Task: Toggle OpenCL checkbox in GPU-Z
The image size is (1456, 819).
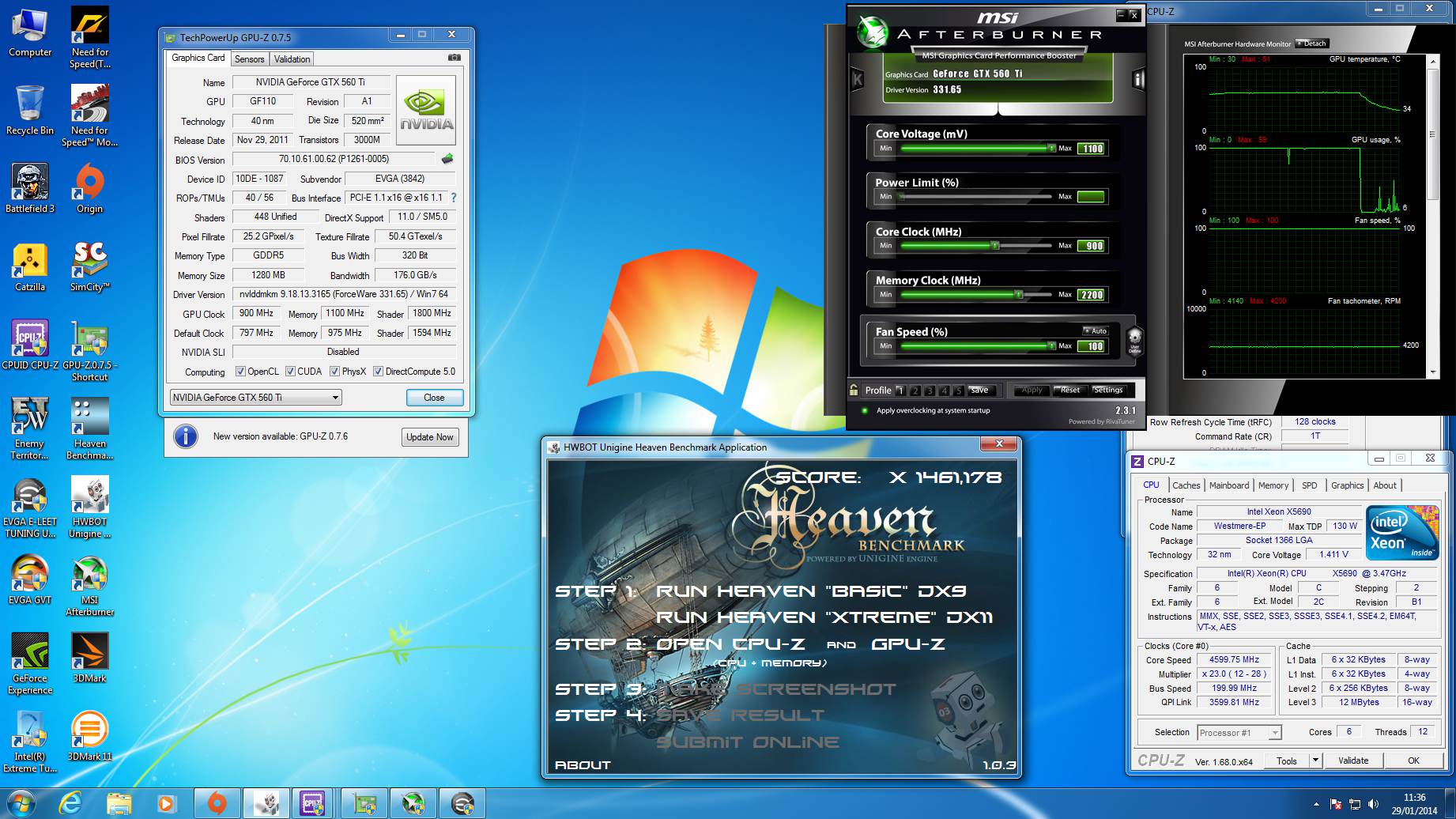Action: [240, 372]
